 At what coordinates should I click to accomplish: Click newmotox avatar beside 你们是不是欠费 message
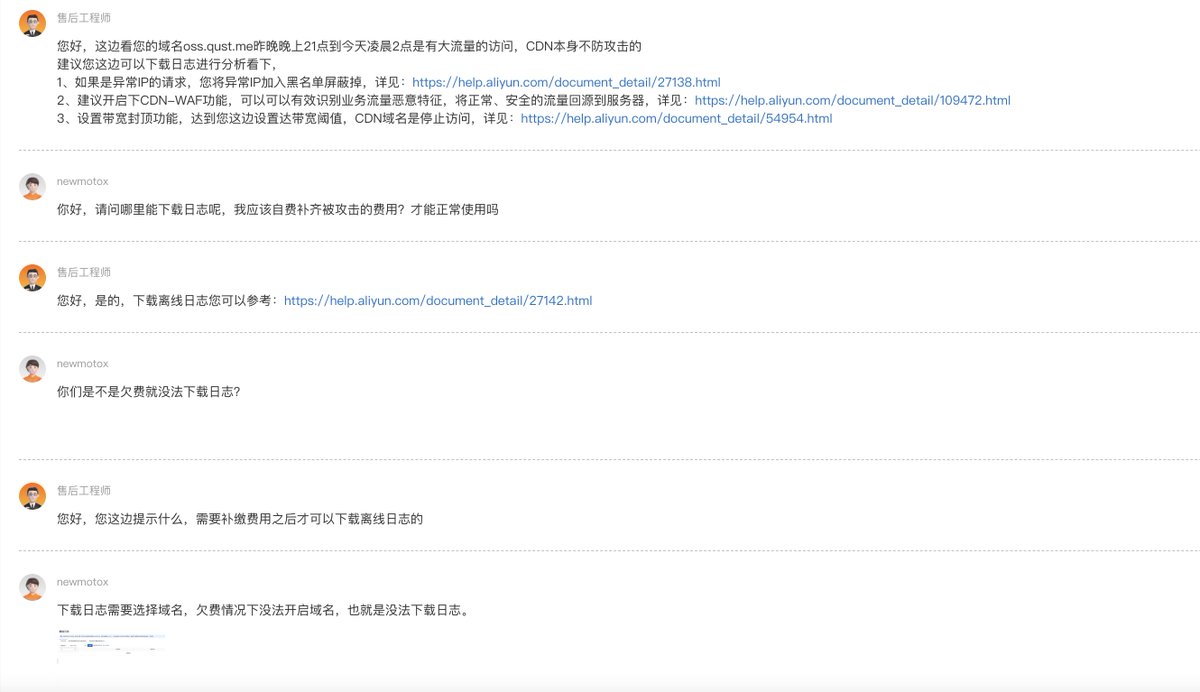[x=33, y=368]
